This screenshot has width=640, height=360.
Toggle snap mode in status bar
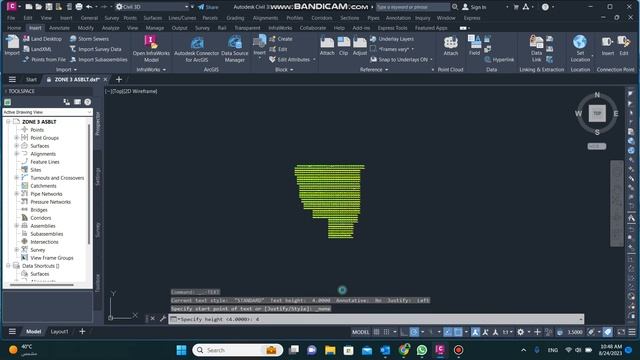(x=387, y=332)
